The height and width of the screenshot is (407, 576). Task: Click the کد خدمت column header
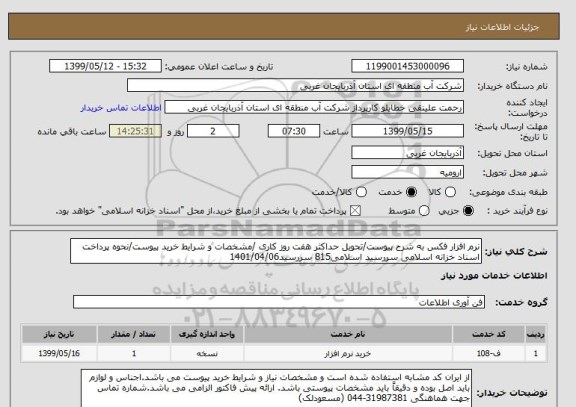tap(489, 334)
